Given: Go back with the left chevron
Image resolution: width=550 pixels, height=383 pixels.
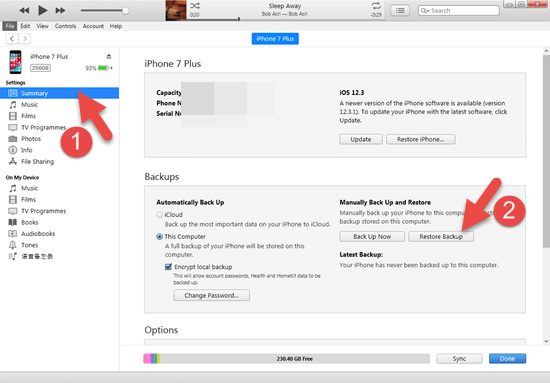Looking at the screenshot, I should pyautogui.click(x=12, y=39).
